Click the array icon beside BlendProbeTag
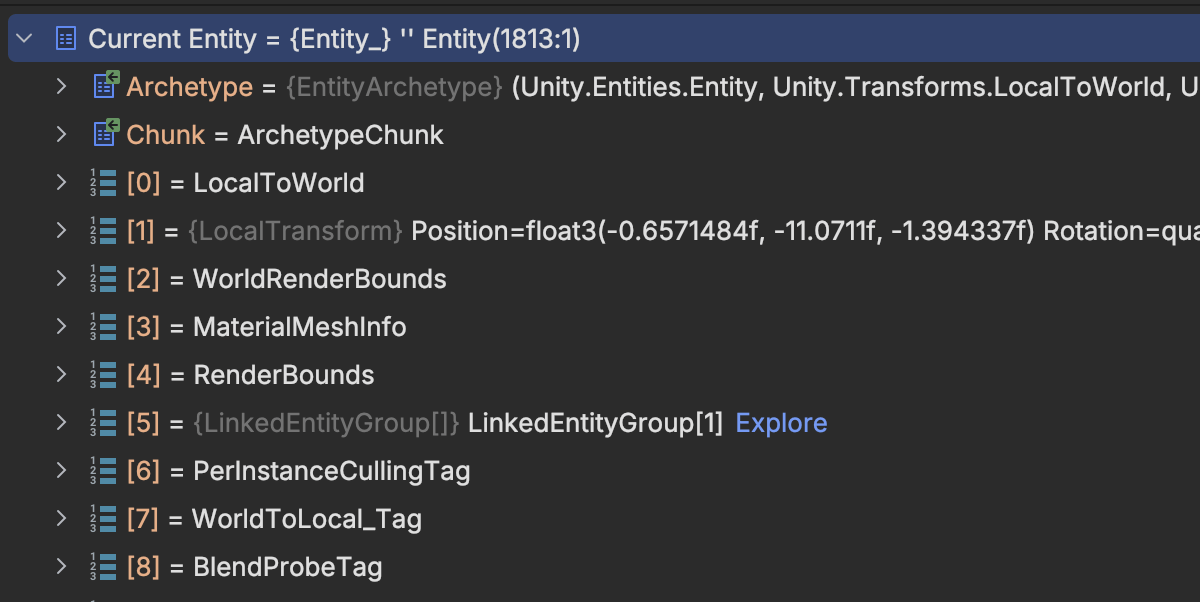 103,567
